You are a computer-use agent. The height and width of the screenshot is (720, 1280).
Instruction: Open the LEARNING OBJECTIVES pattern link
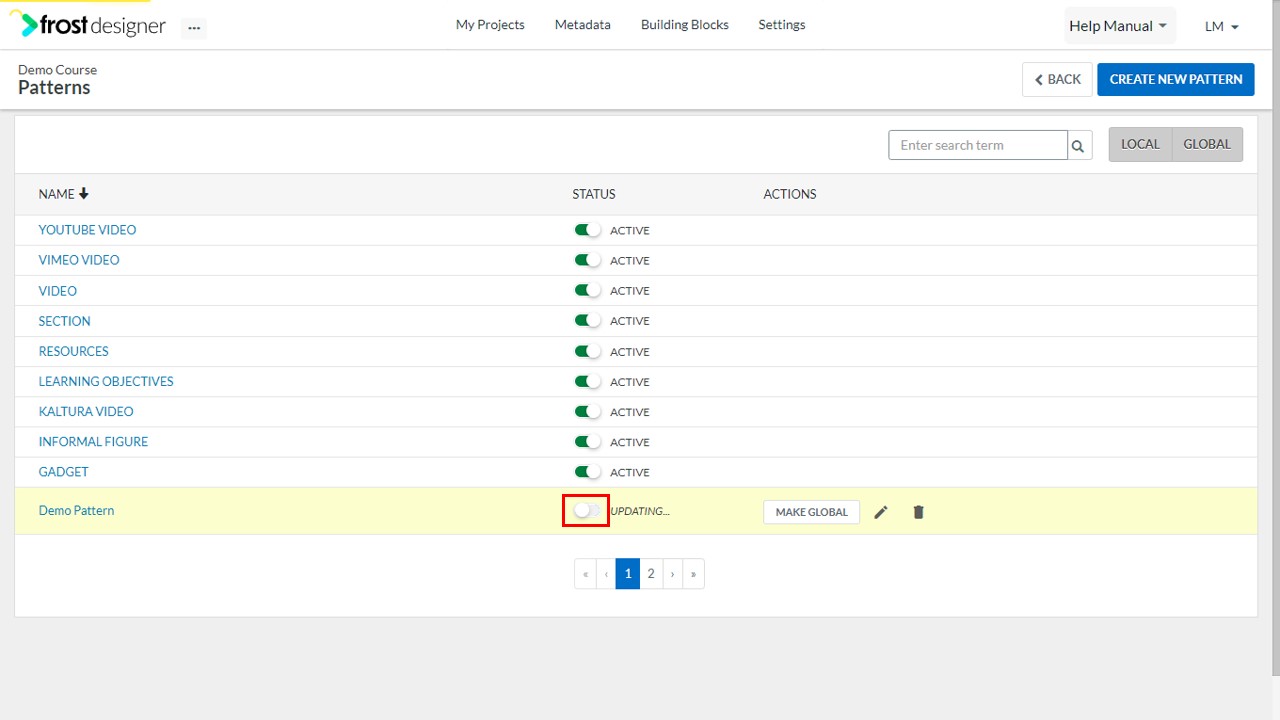[x=106, y=381]
